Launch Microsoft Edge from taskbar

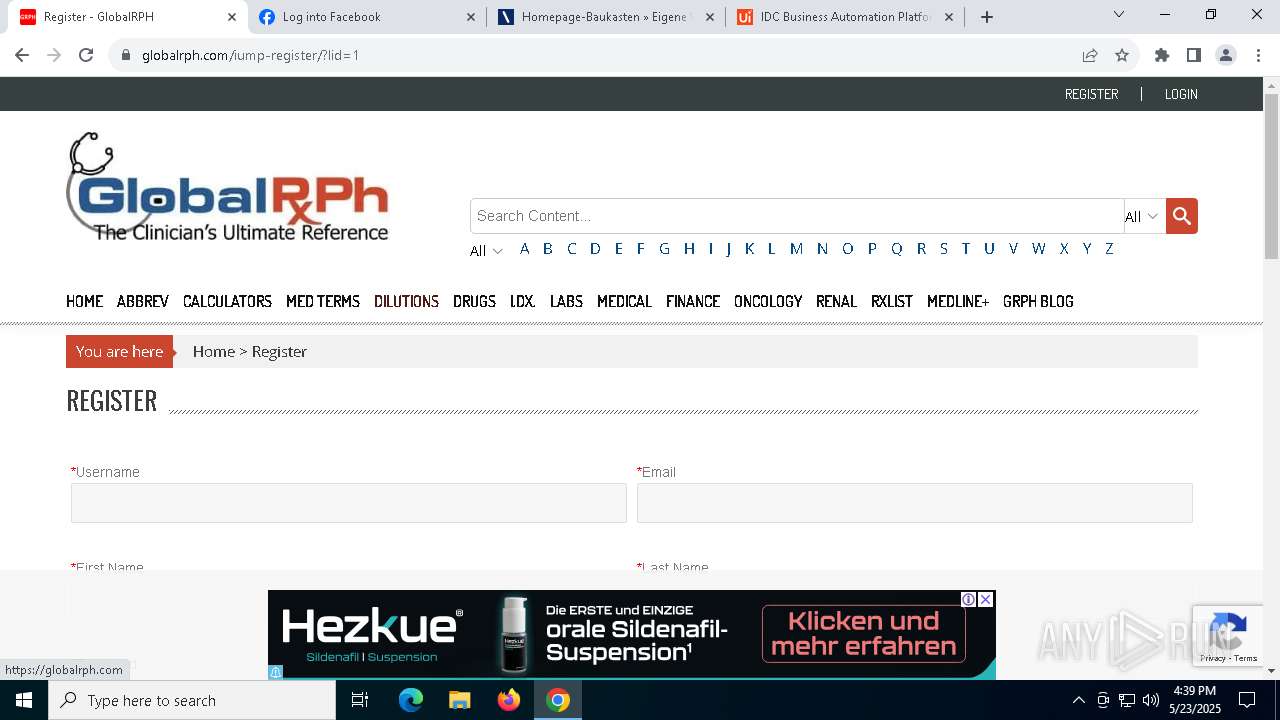click(x=411, y=700)
